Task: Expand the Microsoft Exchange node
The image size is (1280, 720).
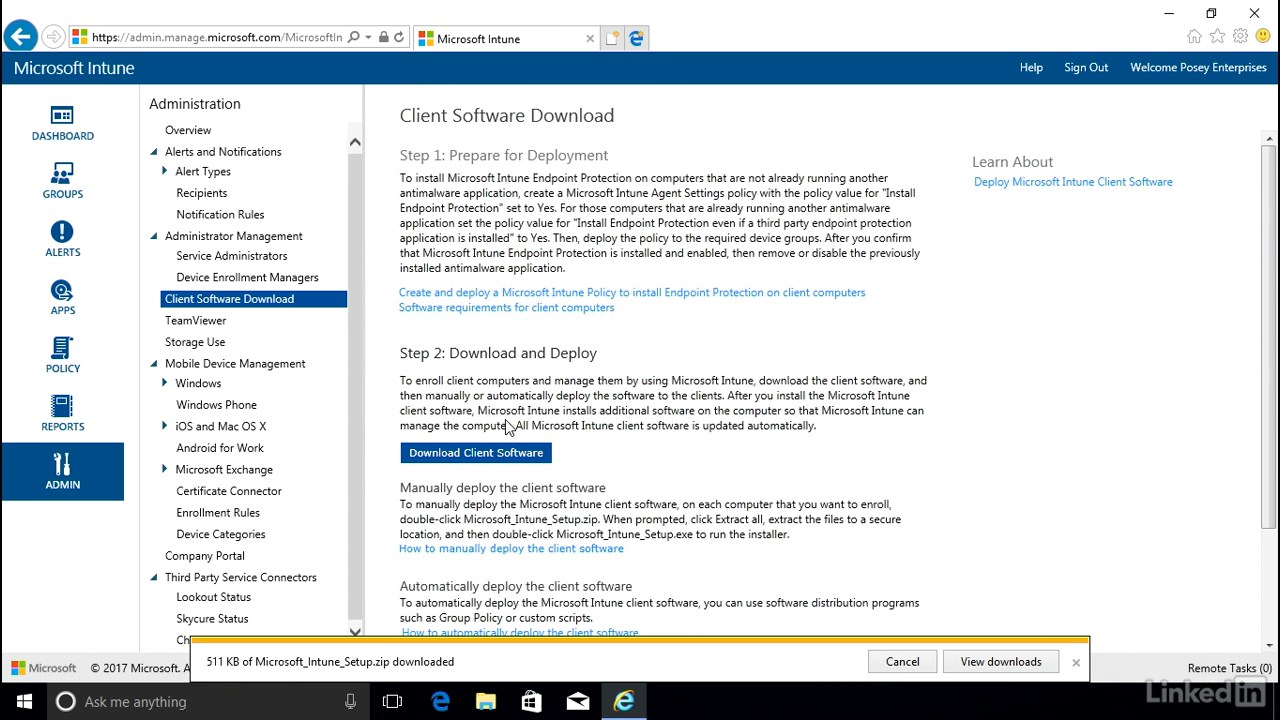Action: (165, 469)
